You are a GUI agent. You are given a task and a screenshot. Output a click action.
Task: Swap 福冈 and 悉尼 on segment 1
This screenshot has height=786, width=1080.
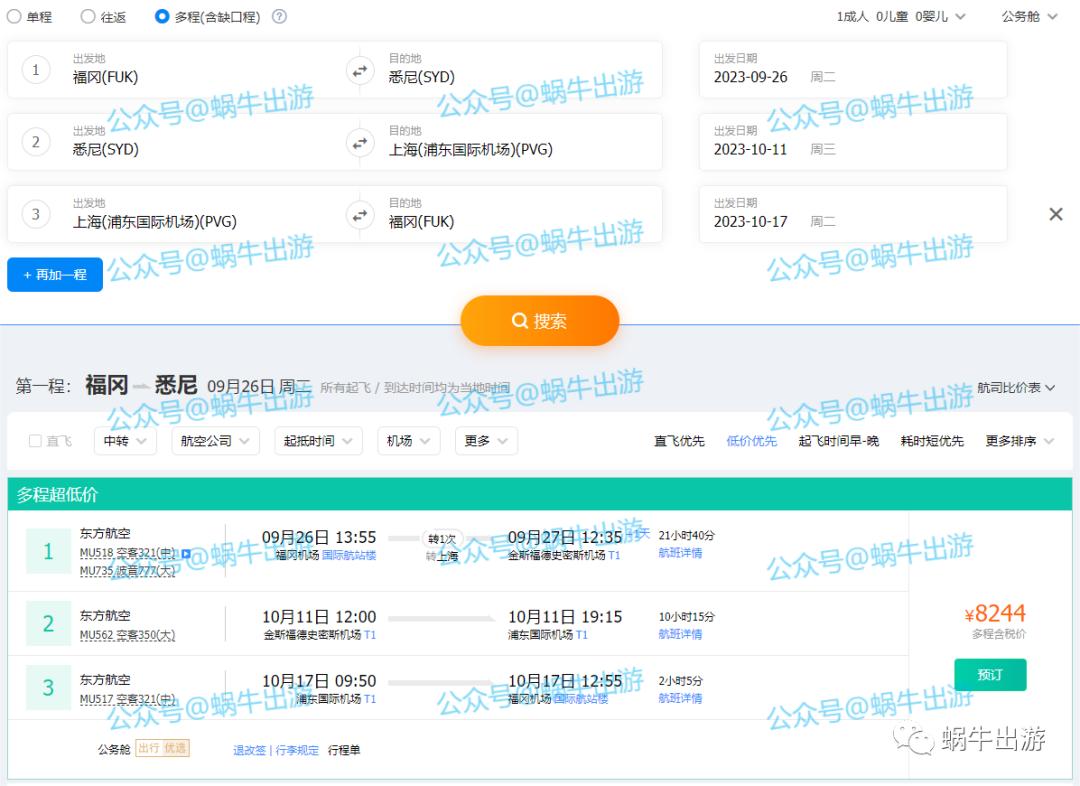click(360, 70)
